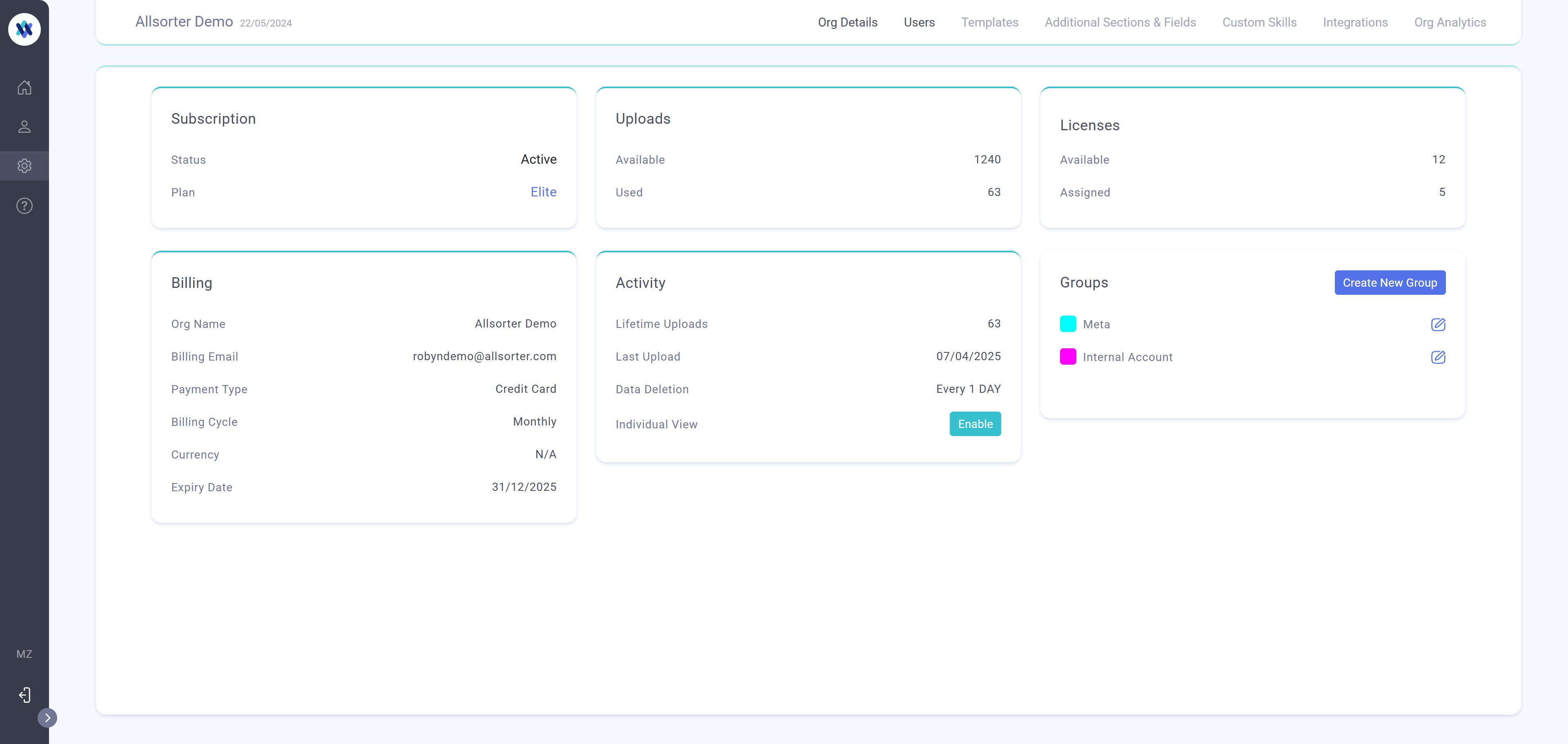
Task: Click the 12 available licenses value
Action: (1438, 160)
